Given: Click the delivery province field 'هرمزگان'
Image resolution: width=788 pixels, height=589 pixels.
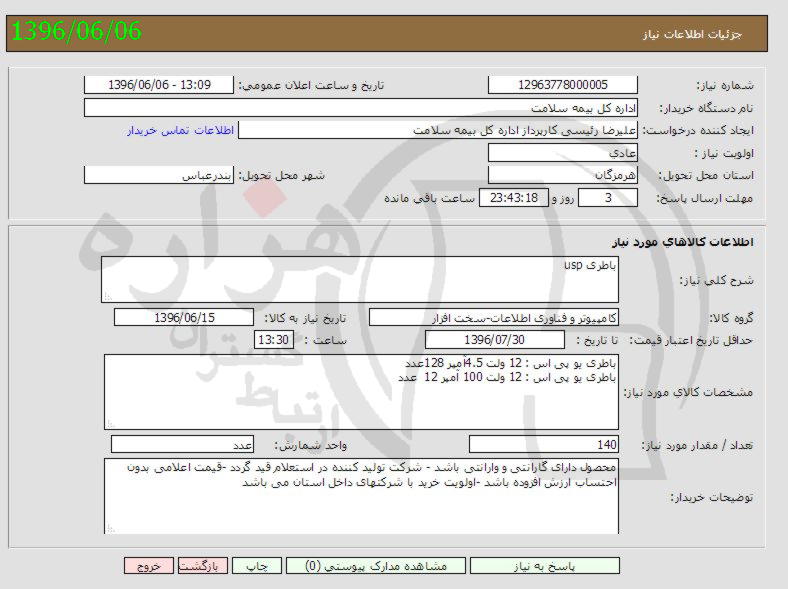Looking at the screenshot, I should coord(563,175).
